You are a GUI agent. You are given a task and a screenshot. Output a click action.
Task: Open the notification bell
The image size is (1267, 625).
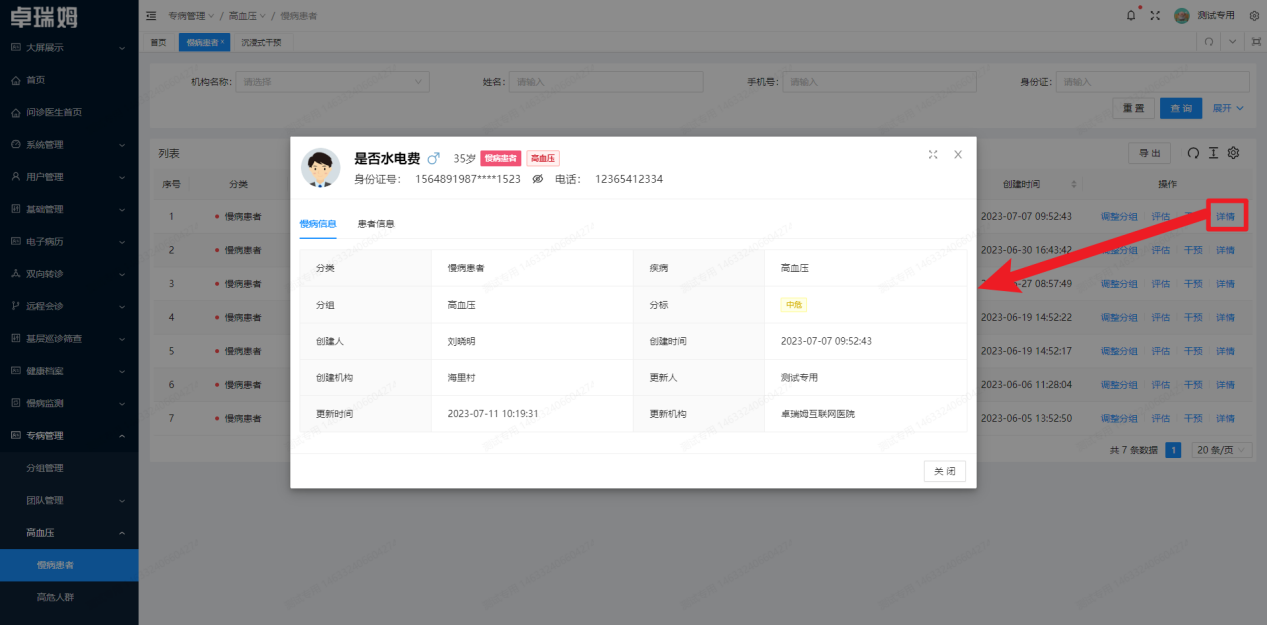click(x=1131, y=15)
